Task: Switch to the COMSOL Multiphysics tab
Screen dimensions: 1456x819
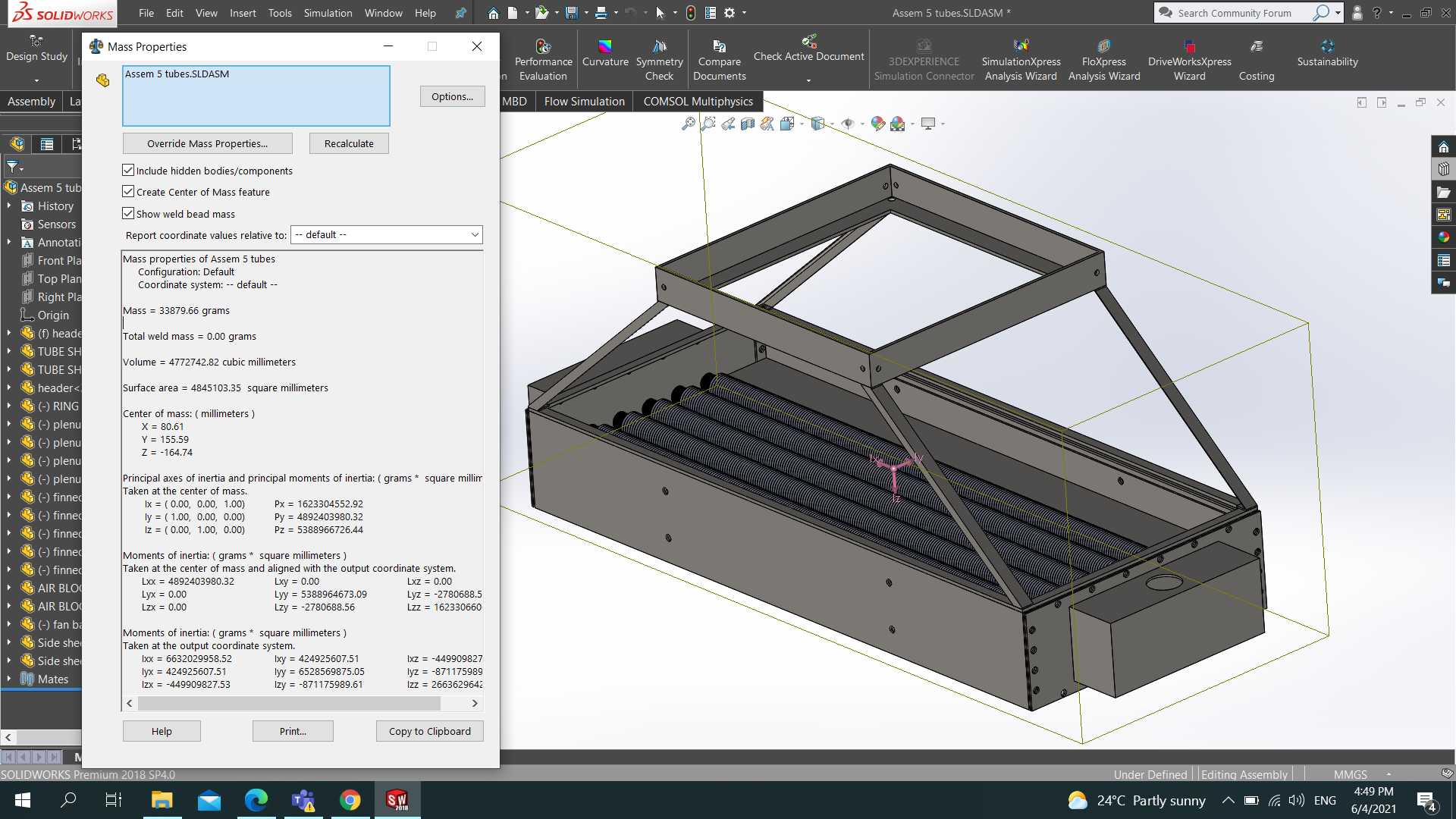Action: [698, 102]
